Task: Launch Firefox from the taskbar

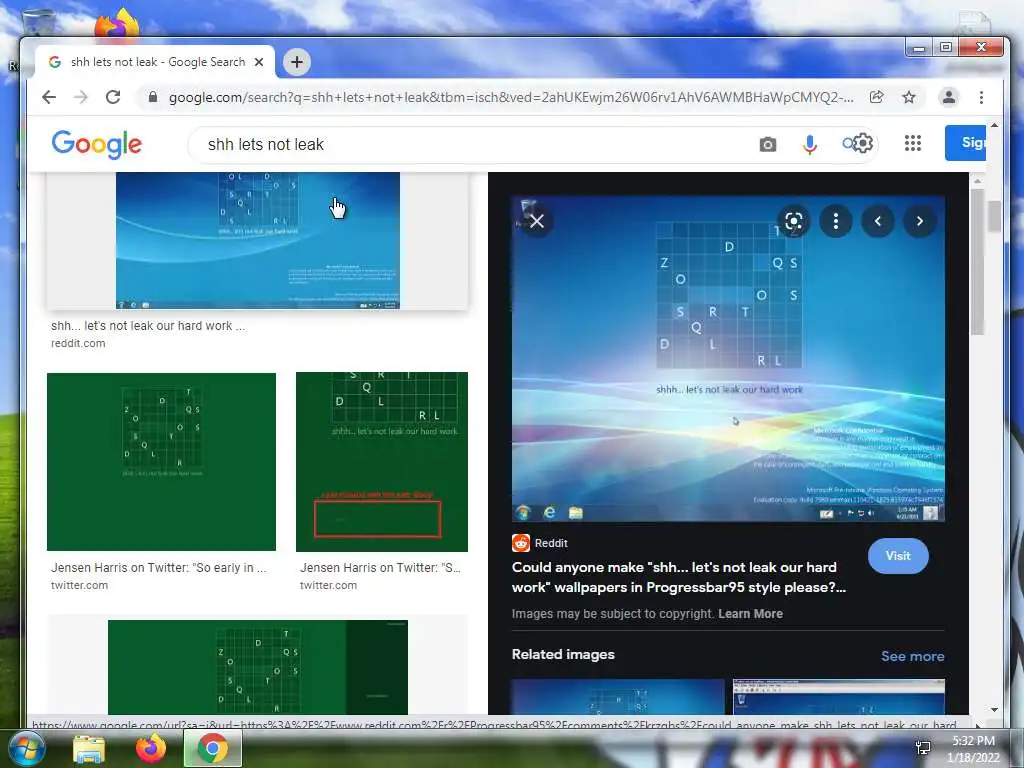Action: [151, 748]
